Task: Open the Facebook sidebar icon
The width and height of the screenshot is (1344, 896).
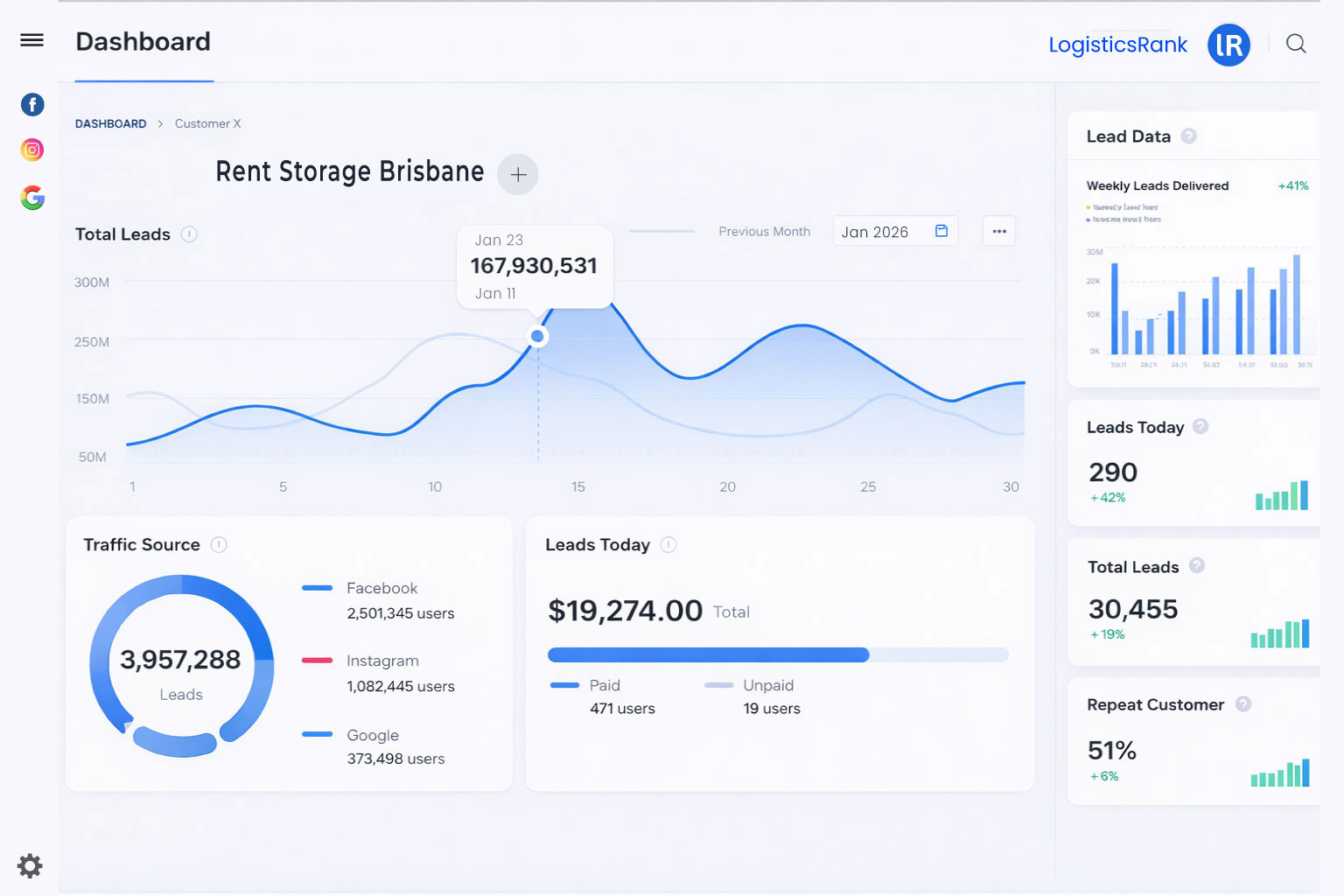Action: coord(32,105)
